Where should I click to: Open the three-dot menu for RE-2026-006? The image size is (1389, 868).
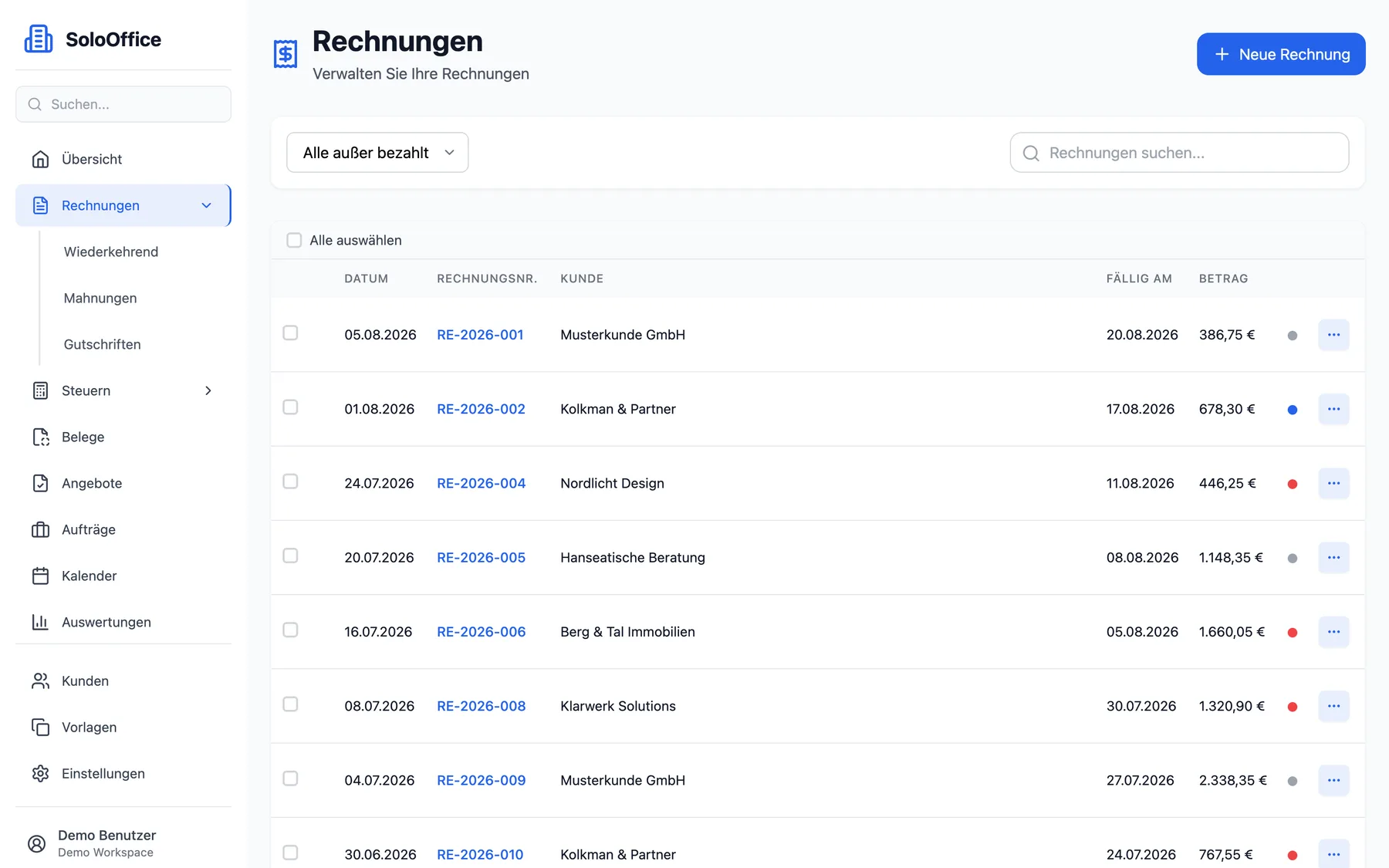[1333, 631]
